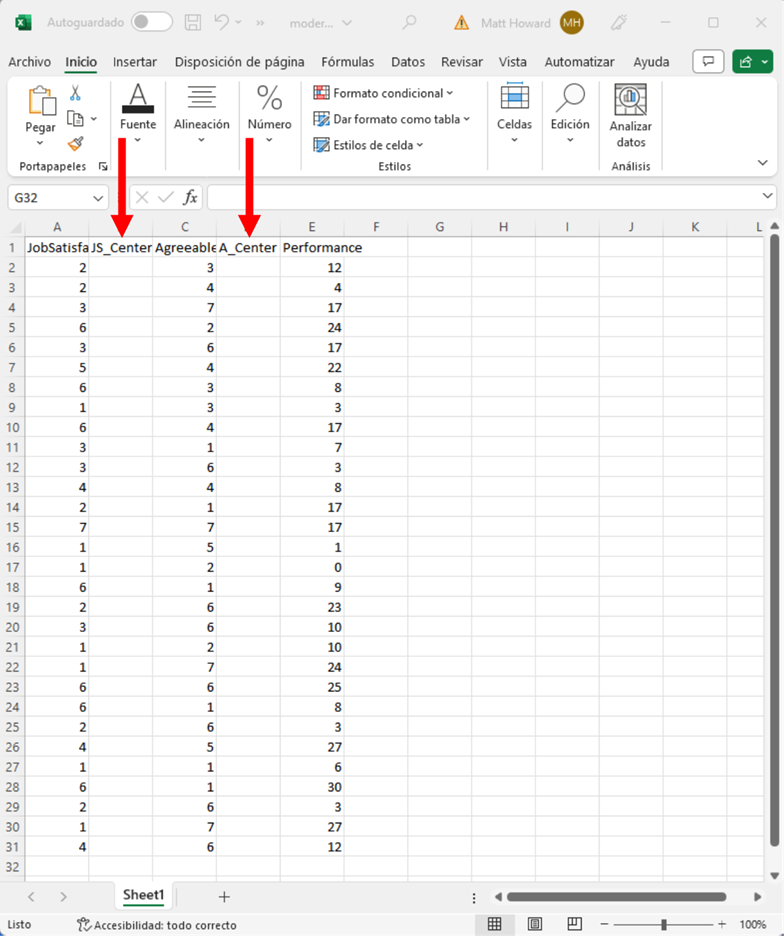Click the Guardar floppy disk icon

193,22
